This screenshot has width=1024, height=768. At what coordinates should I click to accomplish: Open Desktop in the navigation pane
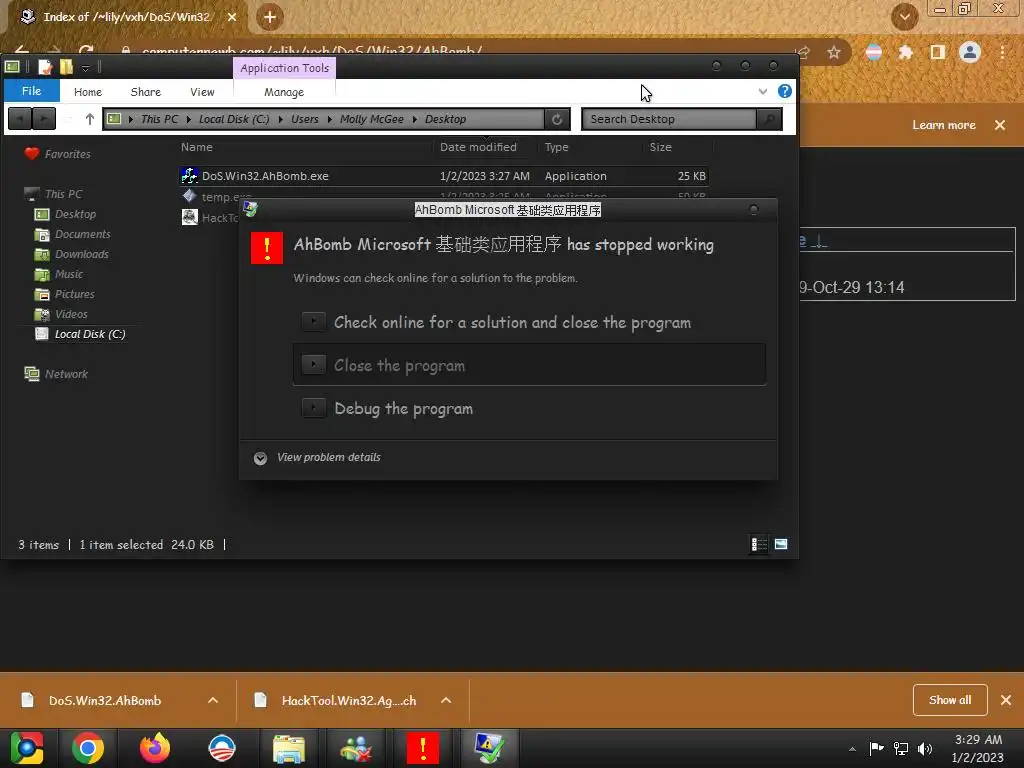[x=75, y=214]
